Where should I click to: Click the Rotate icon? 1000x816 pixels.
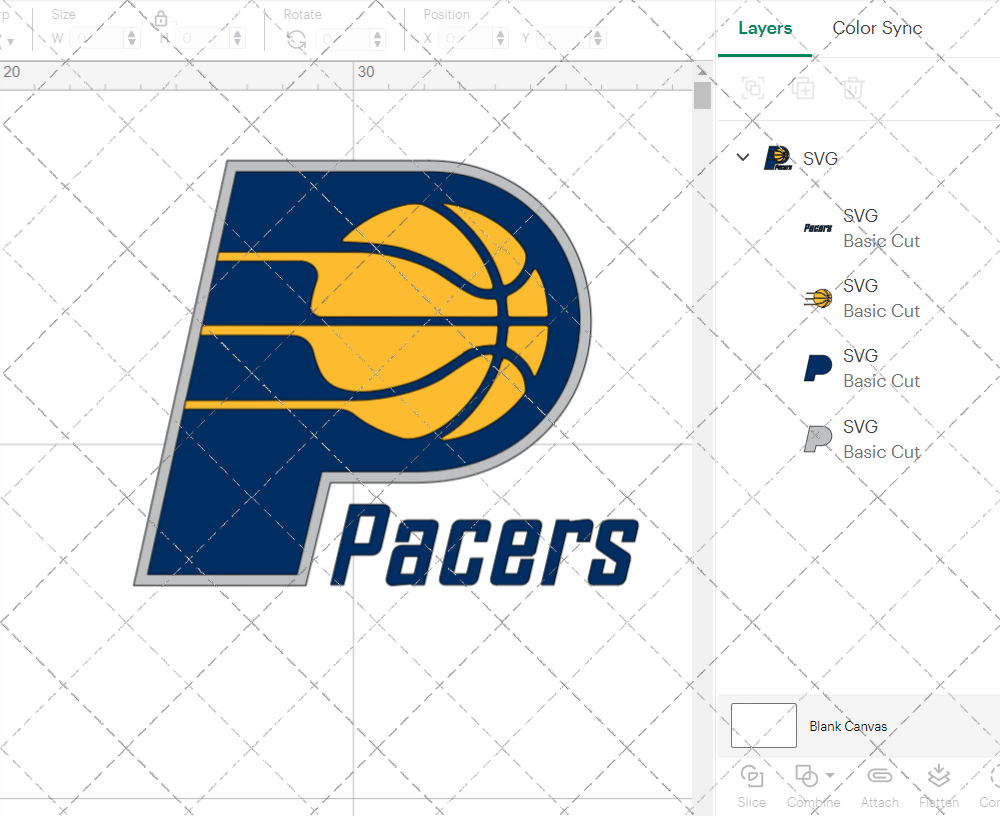(297, 40)
